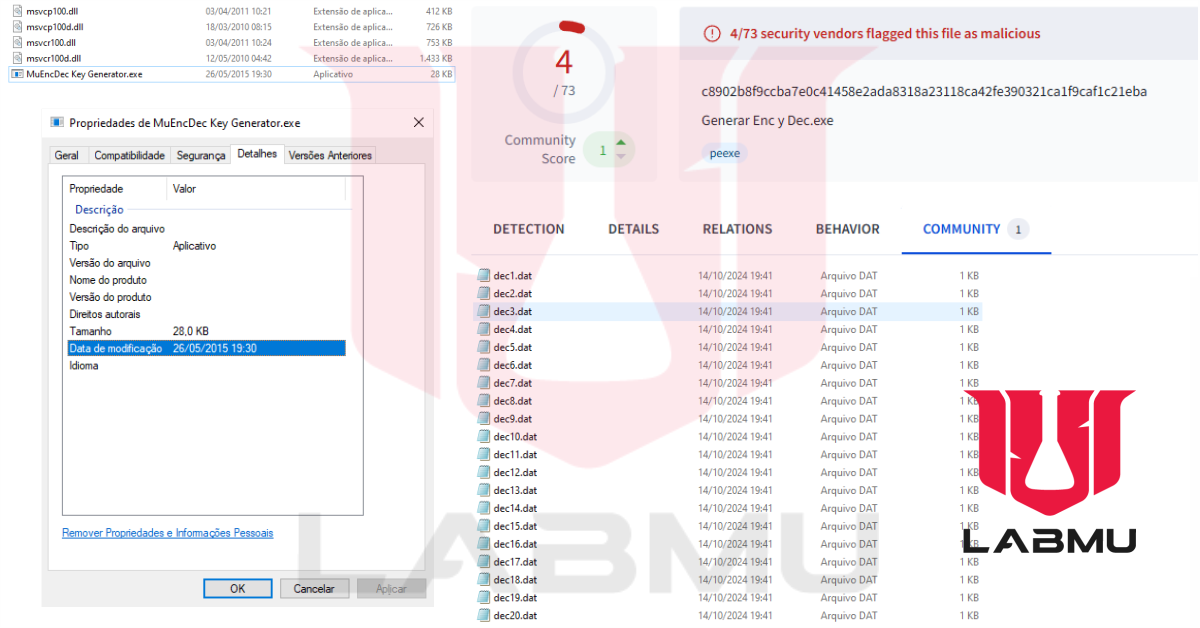
Task: Click the properties dialog title icon
Action: tap(56, 123)
